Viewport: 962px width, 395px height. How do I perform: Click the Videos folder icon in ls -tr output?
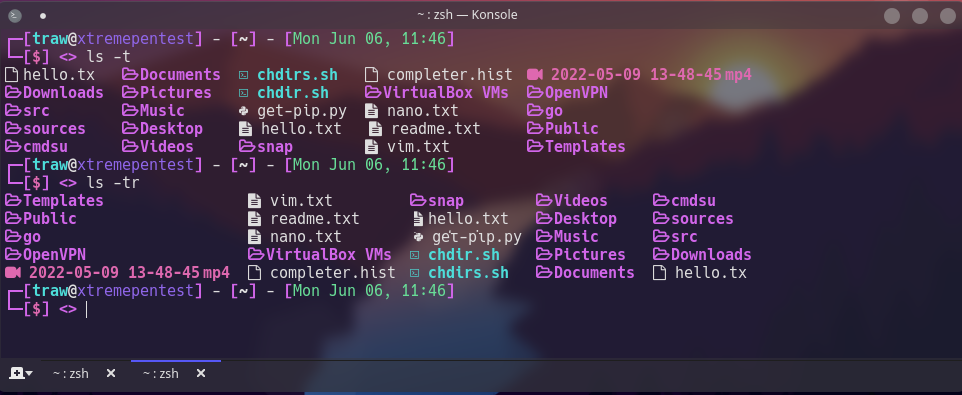coord(544,201)
